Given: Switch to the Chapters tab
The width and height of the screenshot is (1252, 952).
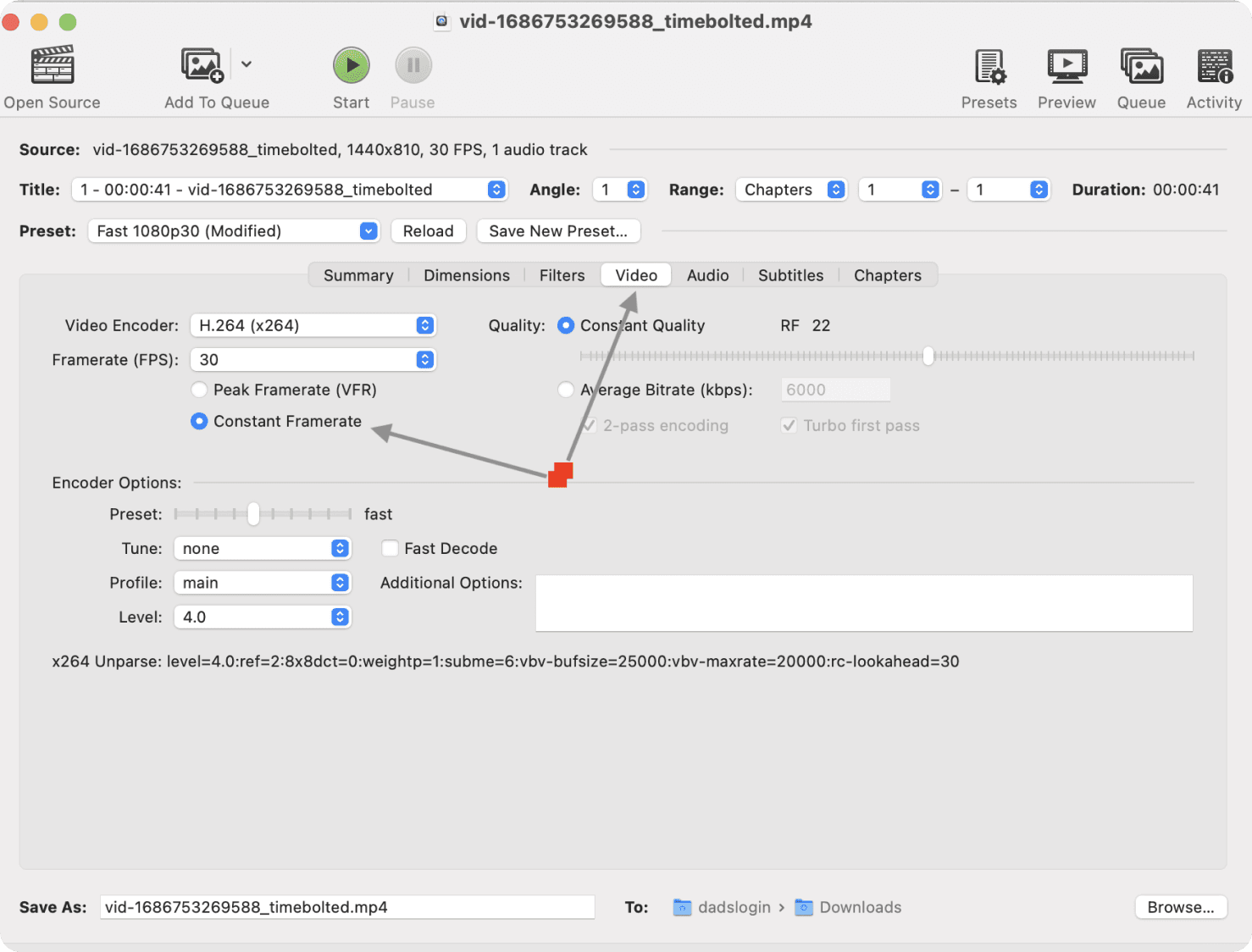Looking at the screenshot, I should point(888,275).
